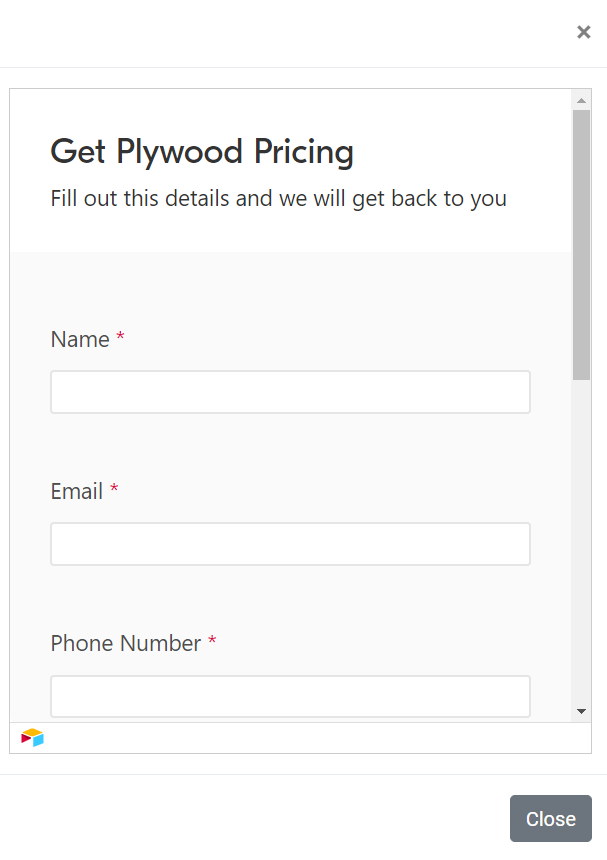Click the red asterisk beside Email
Viewport: 607px width, 860px height.
114,491
